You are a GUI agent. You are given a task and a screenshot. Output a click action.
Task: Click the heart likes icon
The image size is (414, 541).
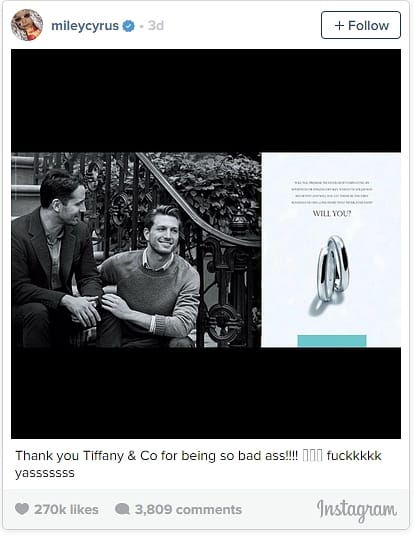[22, 509]
